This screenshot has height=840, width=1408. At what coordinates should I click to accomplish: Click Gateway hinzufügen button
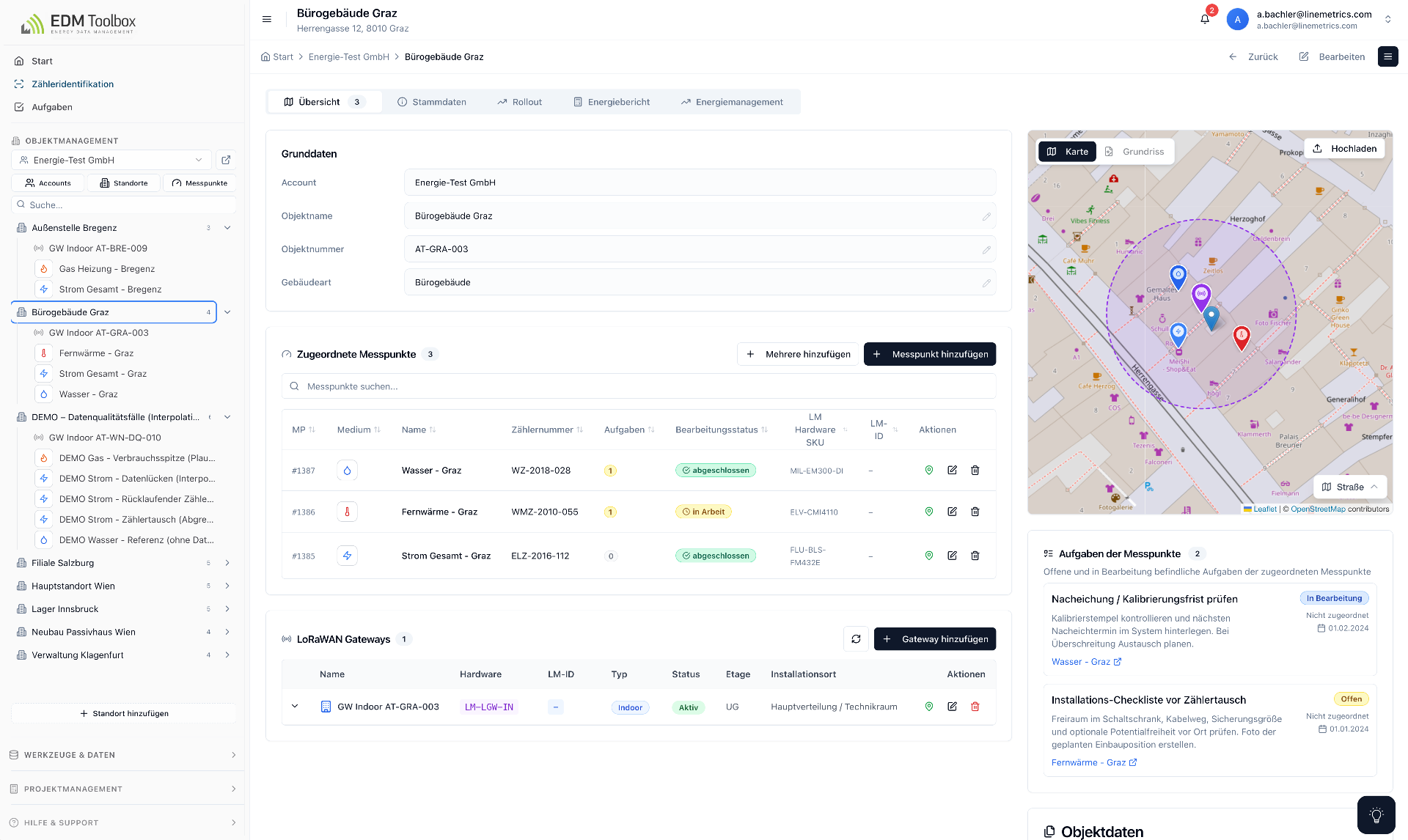(935, 639)
